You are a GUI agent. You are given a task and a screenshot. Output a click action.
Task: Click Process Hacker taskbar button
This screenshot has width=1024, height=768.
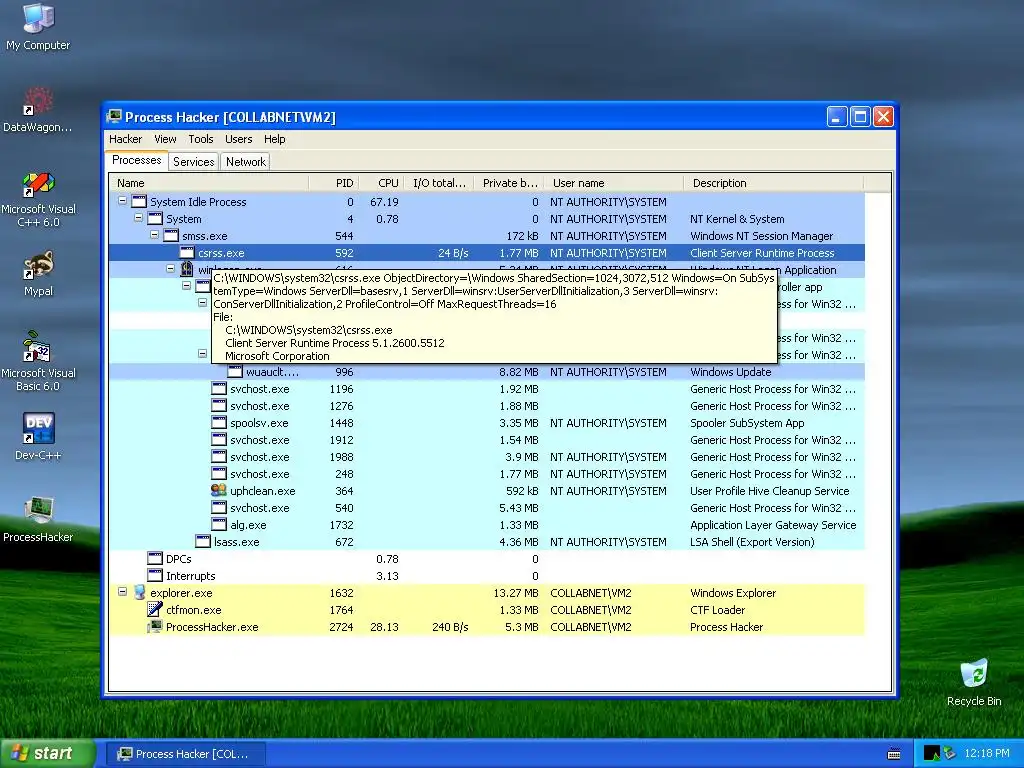click(185, 754)
